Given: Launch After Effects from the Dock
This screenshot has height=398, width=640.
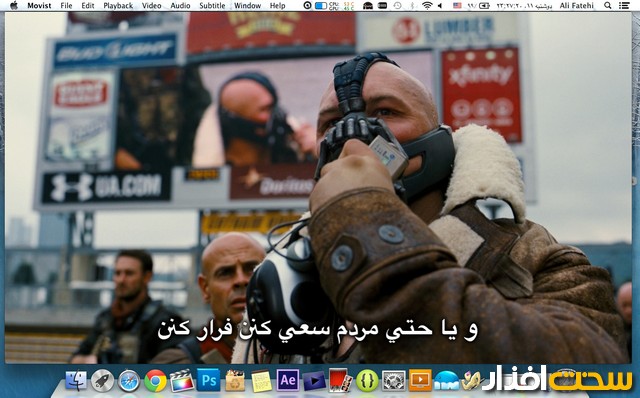Looking at the screenshot, I should [x=288, y=380].
